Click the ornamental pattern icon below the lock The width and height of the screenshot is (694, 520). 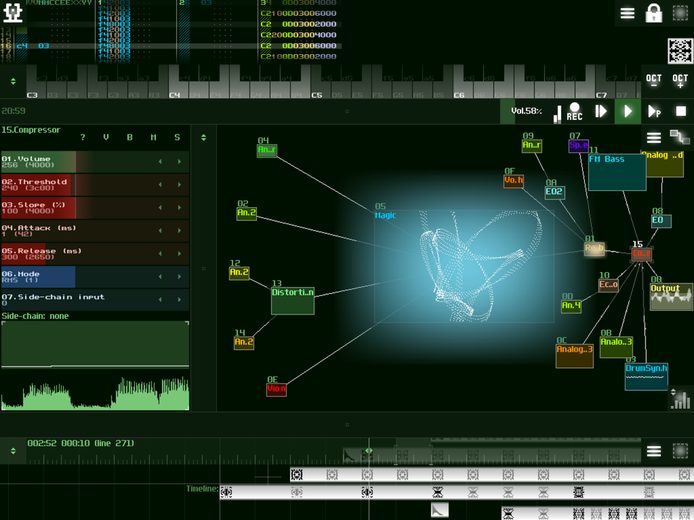coord(680,51)
